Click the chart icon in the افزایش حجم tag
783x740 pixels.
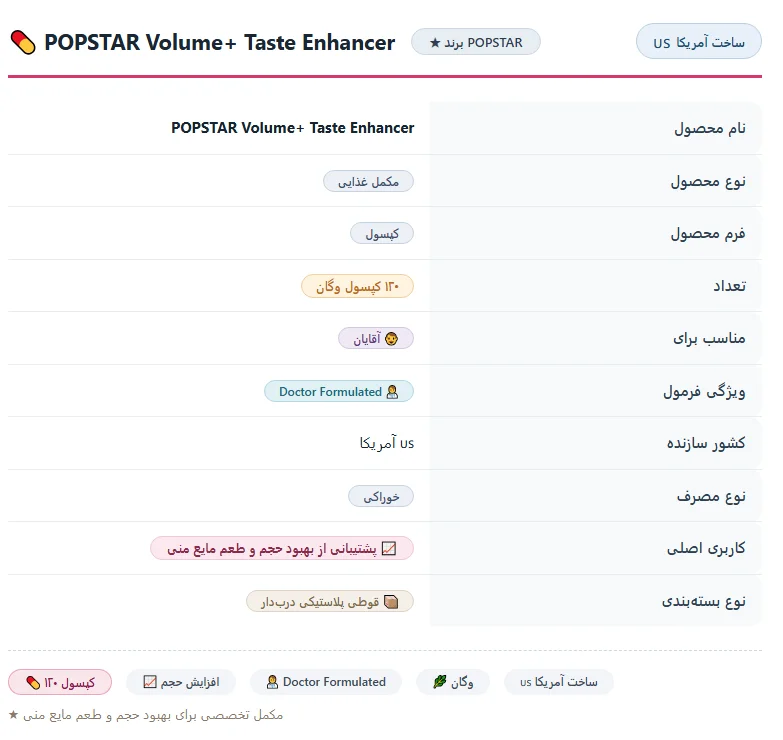click(150, 682)
